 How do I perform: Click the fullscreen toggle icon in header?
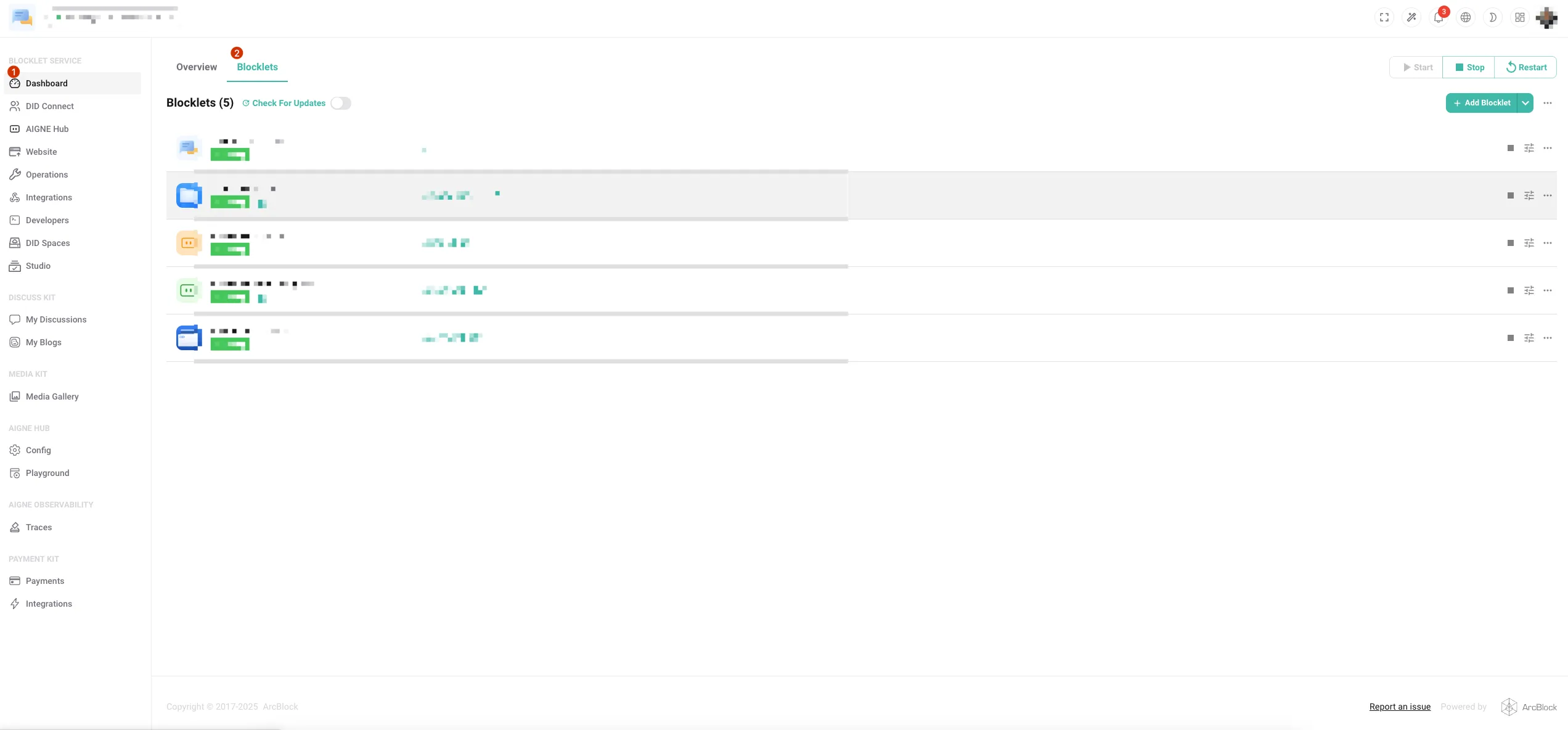1384,17
